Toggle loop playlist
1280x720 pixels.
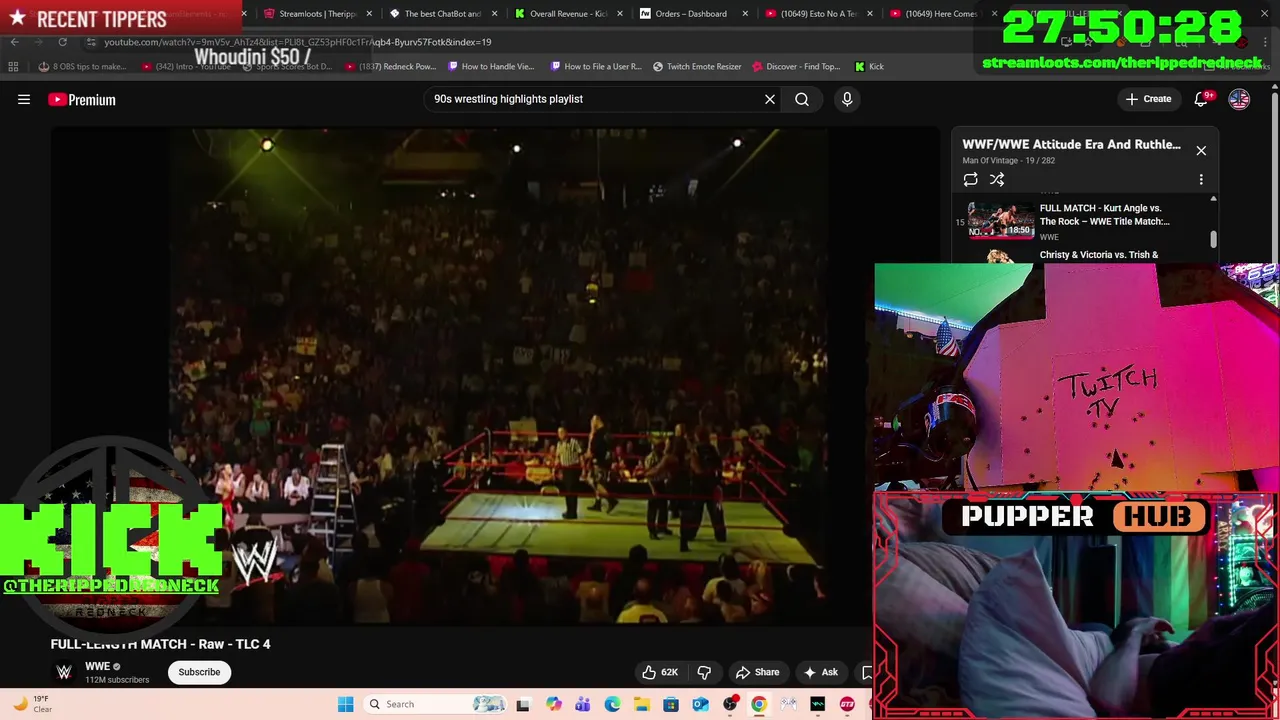(970, 179)
